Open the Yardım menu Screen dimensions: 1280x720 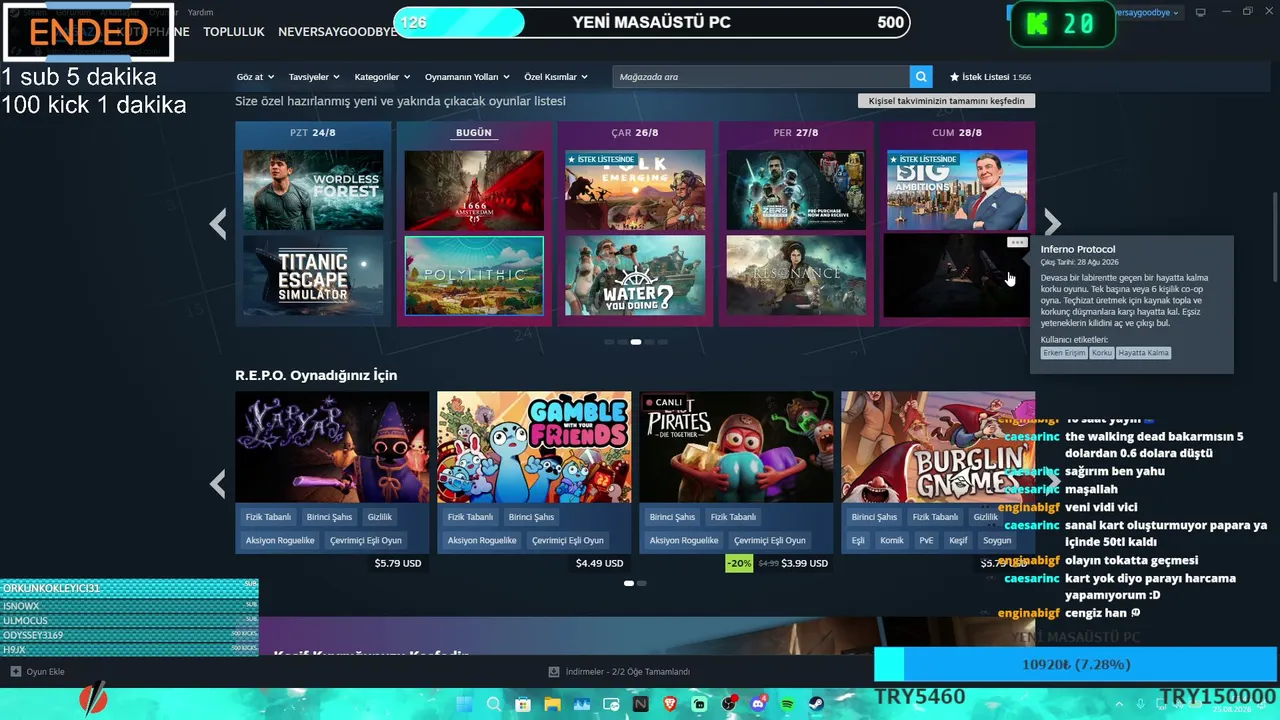[201, 12]
